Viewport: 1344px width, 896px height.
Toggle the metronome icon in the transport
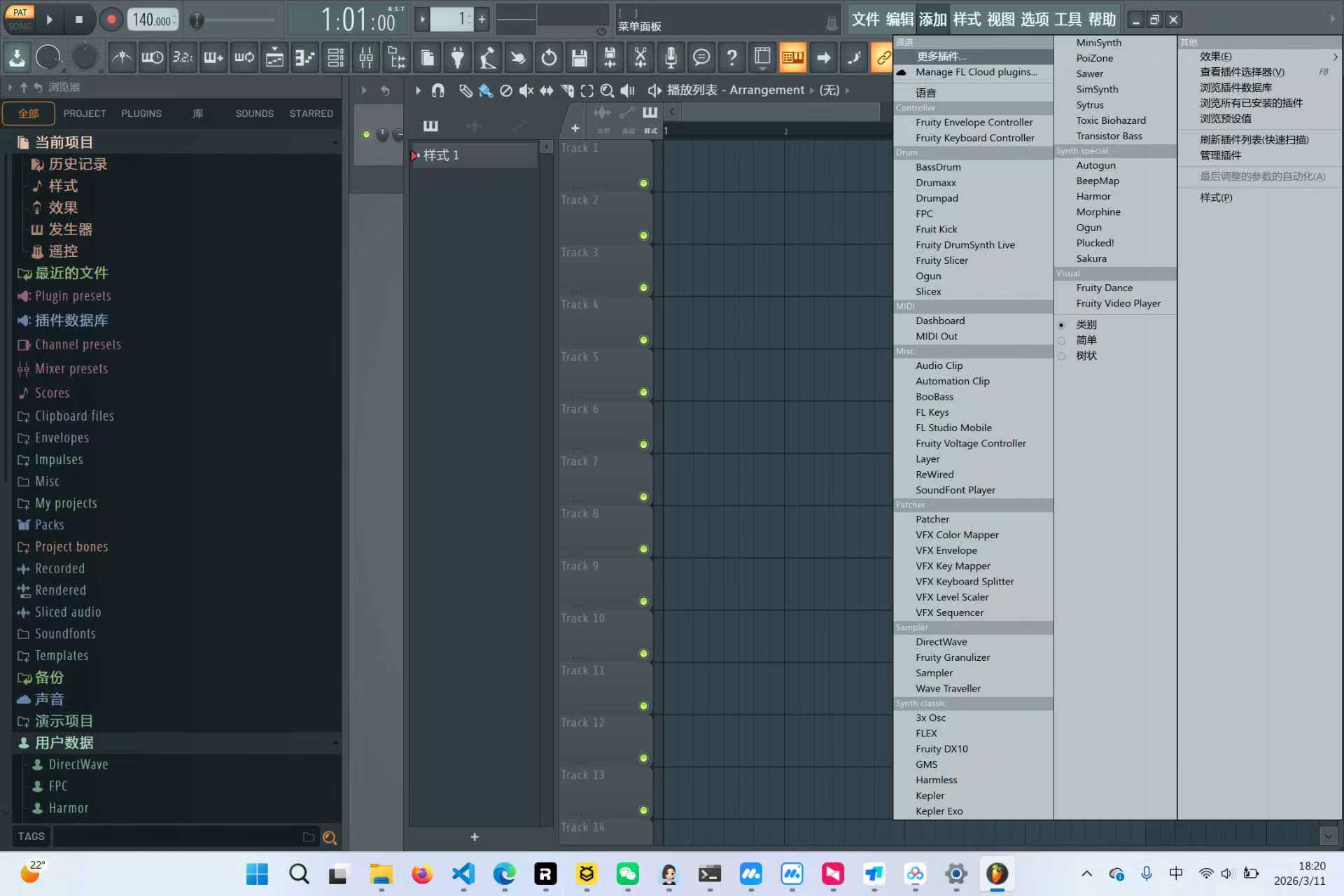(x=122, y=57)
